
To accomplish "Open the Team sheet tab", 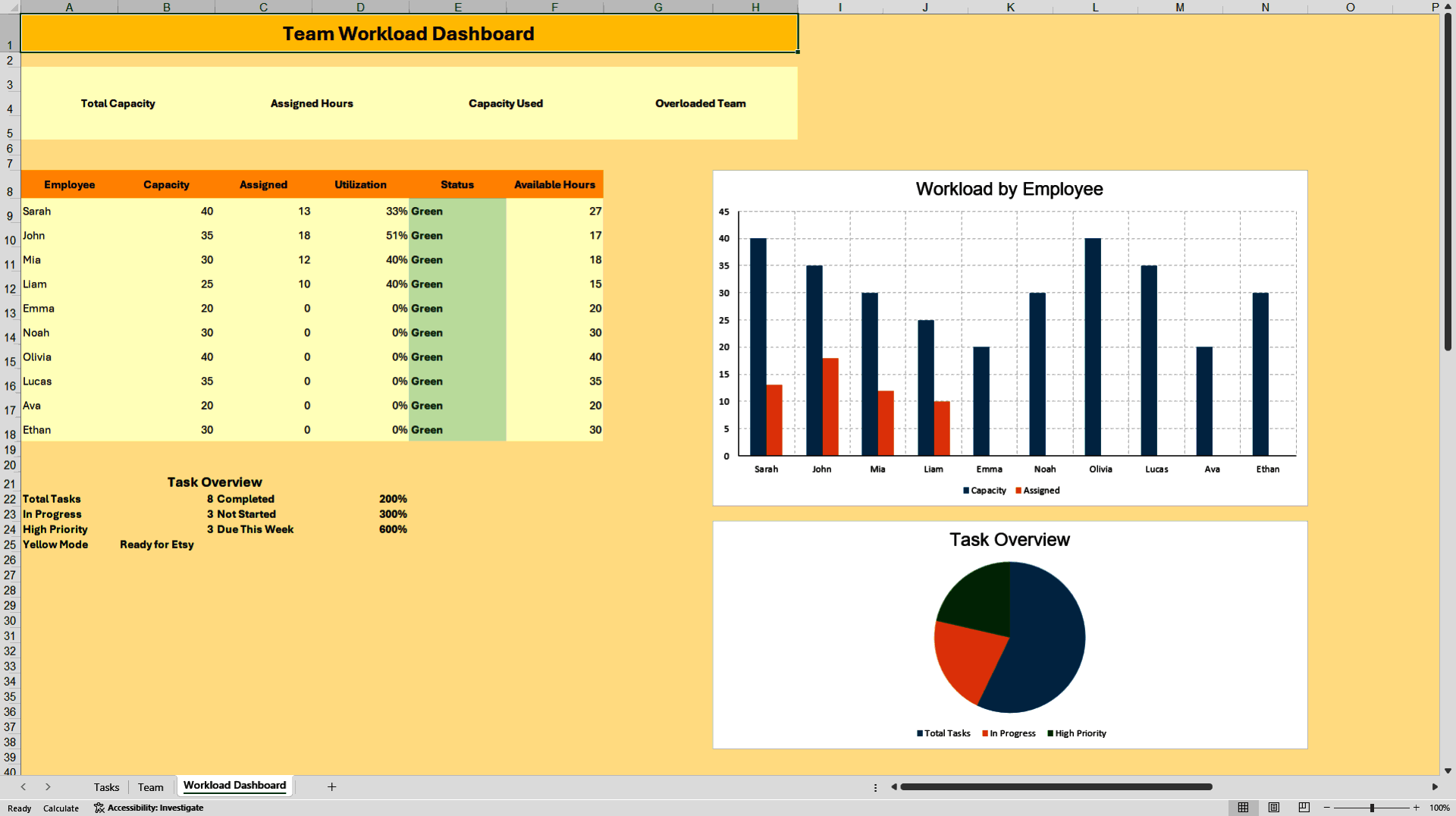I will click(151, 787).
